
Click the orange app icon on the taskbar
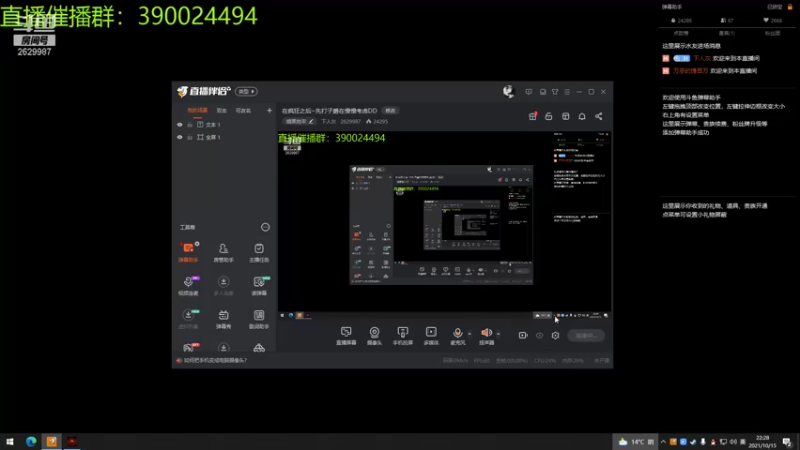pos(52,441)
